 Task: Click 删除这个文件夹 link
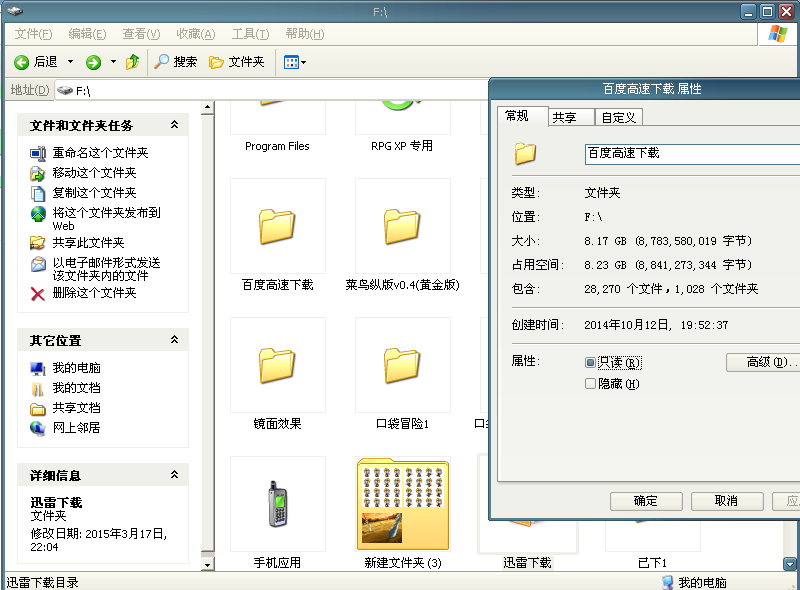pyautogui.click(x=94, y=293)
